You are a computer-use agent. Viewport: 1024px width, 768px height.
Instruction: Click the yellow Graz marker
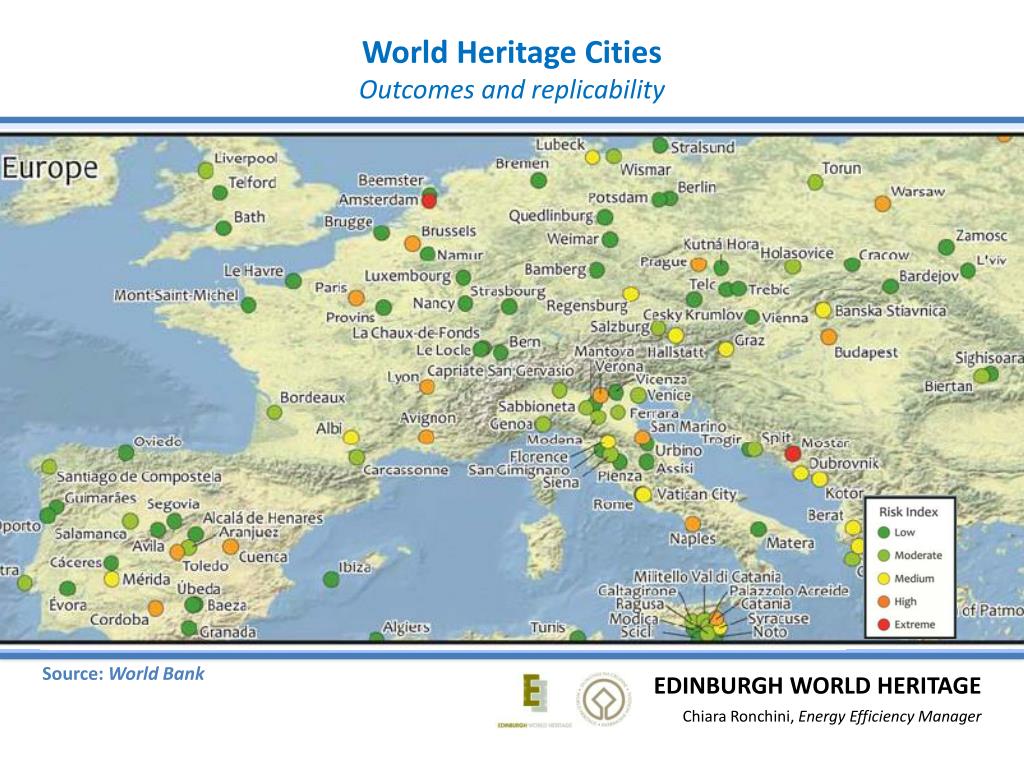726,349
